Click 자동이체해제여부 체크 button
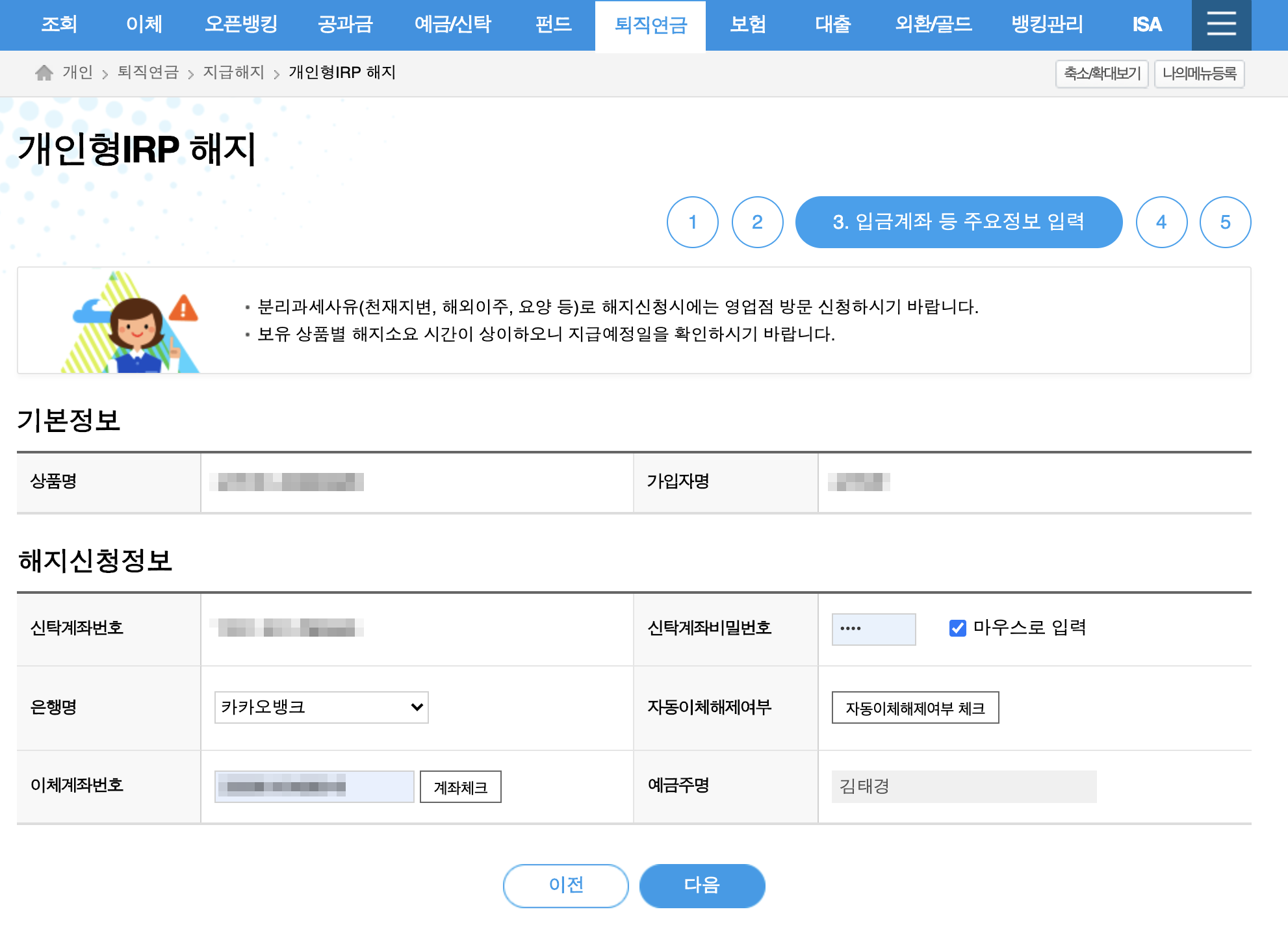 (x=915, y=708)
